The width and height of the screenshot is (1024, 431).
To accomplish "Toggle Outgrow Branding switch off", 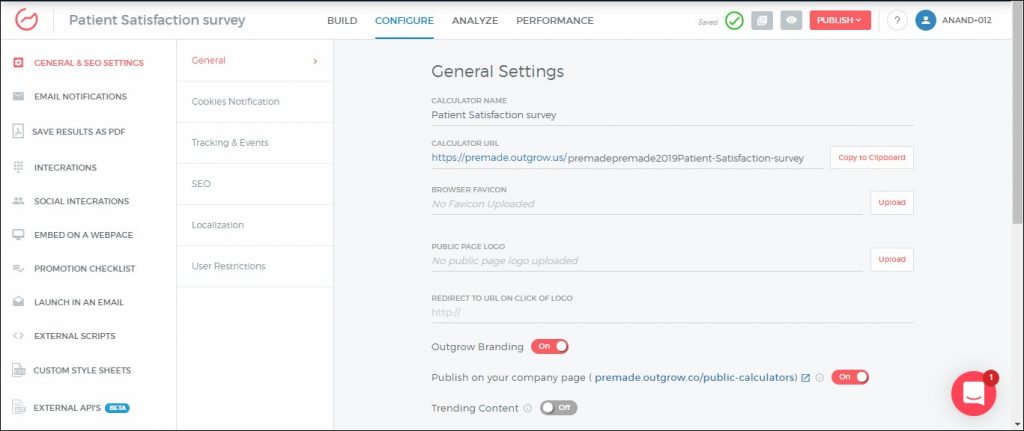I will 550,346.
